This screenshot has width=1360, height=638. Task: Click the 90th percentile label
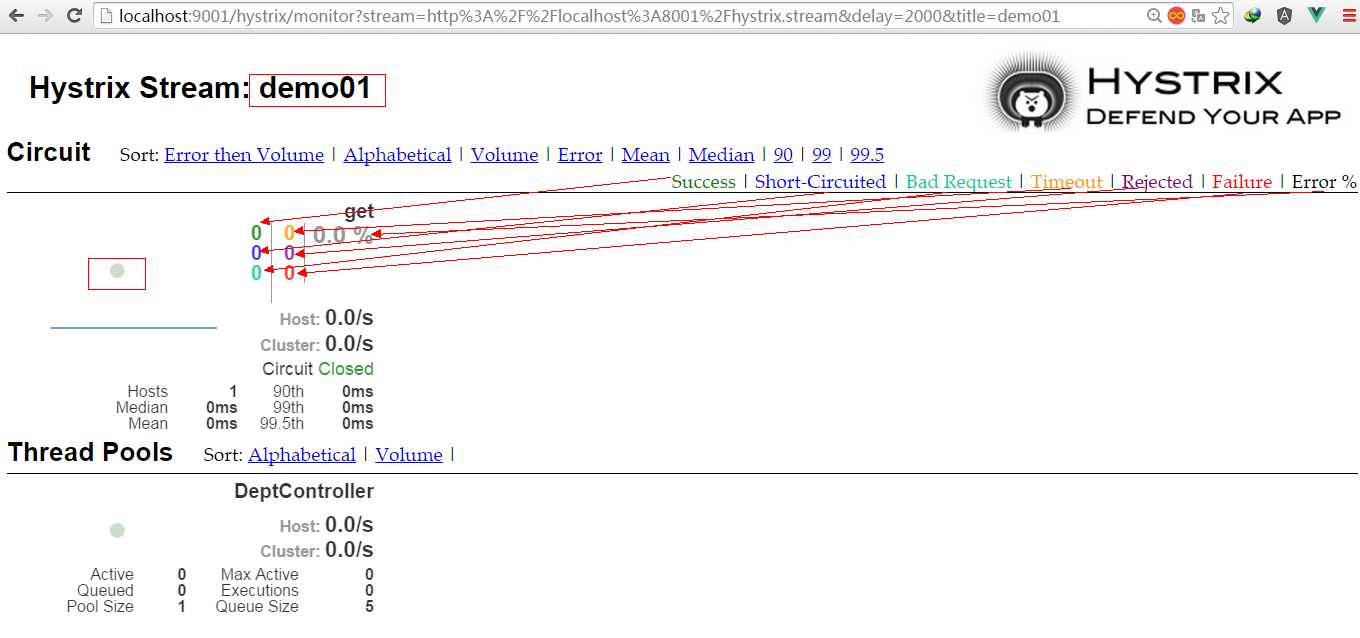point(288,392)
